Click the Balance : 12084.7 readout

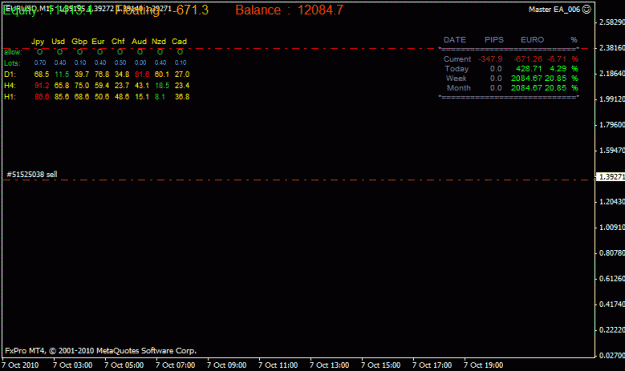click(x=289, y=10)
